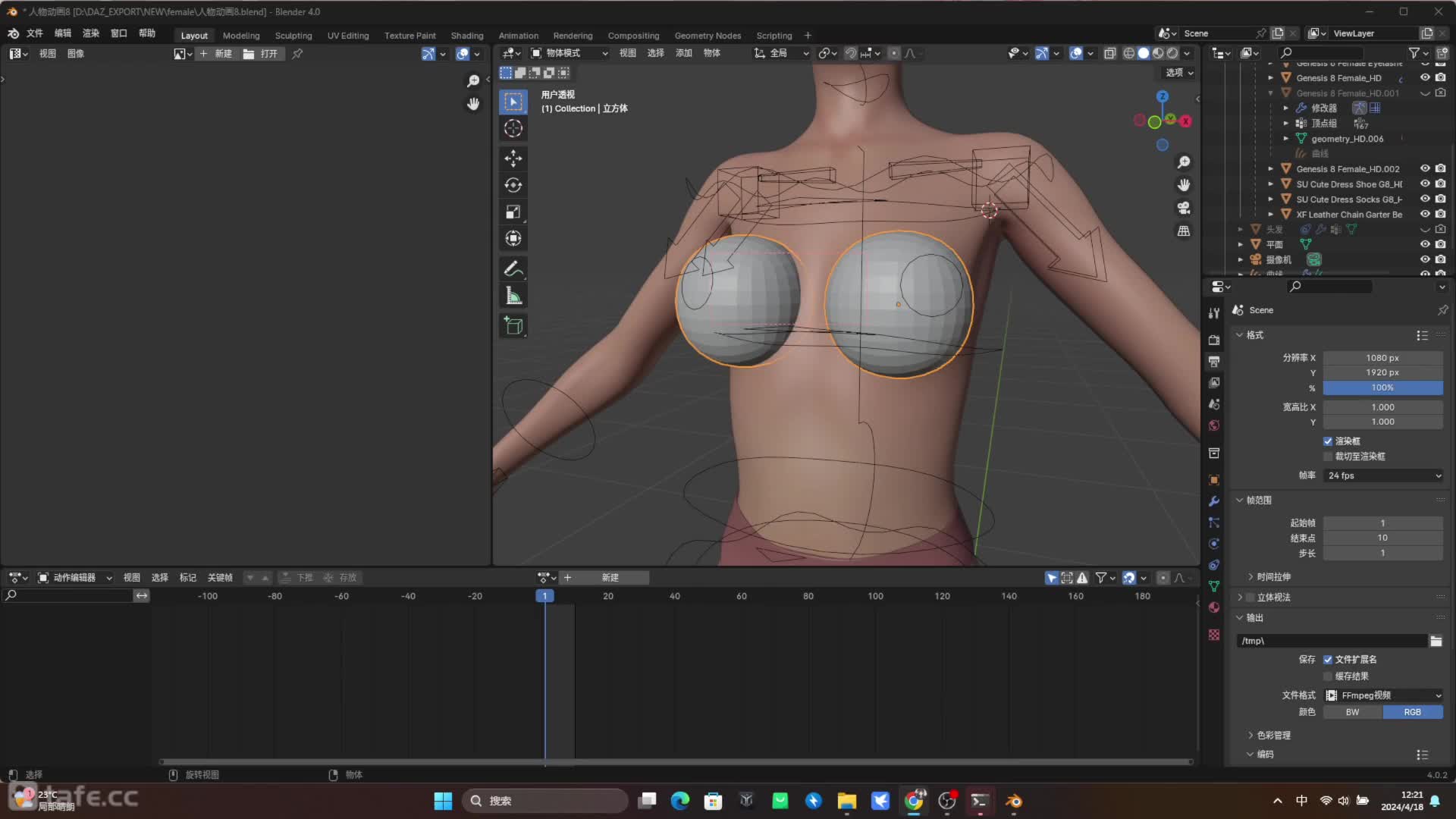Toggle the 文件扩展名 checkbox
The image size is (1456, 819).
(x=1328, y=660)
